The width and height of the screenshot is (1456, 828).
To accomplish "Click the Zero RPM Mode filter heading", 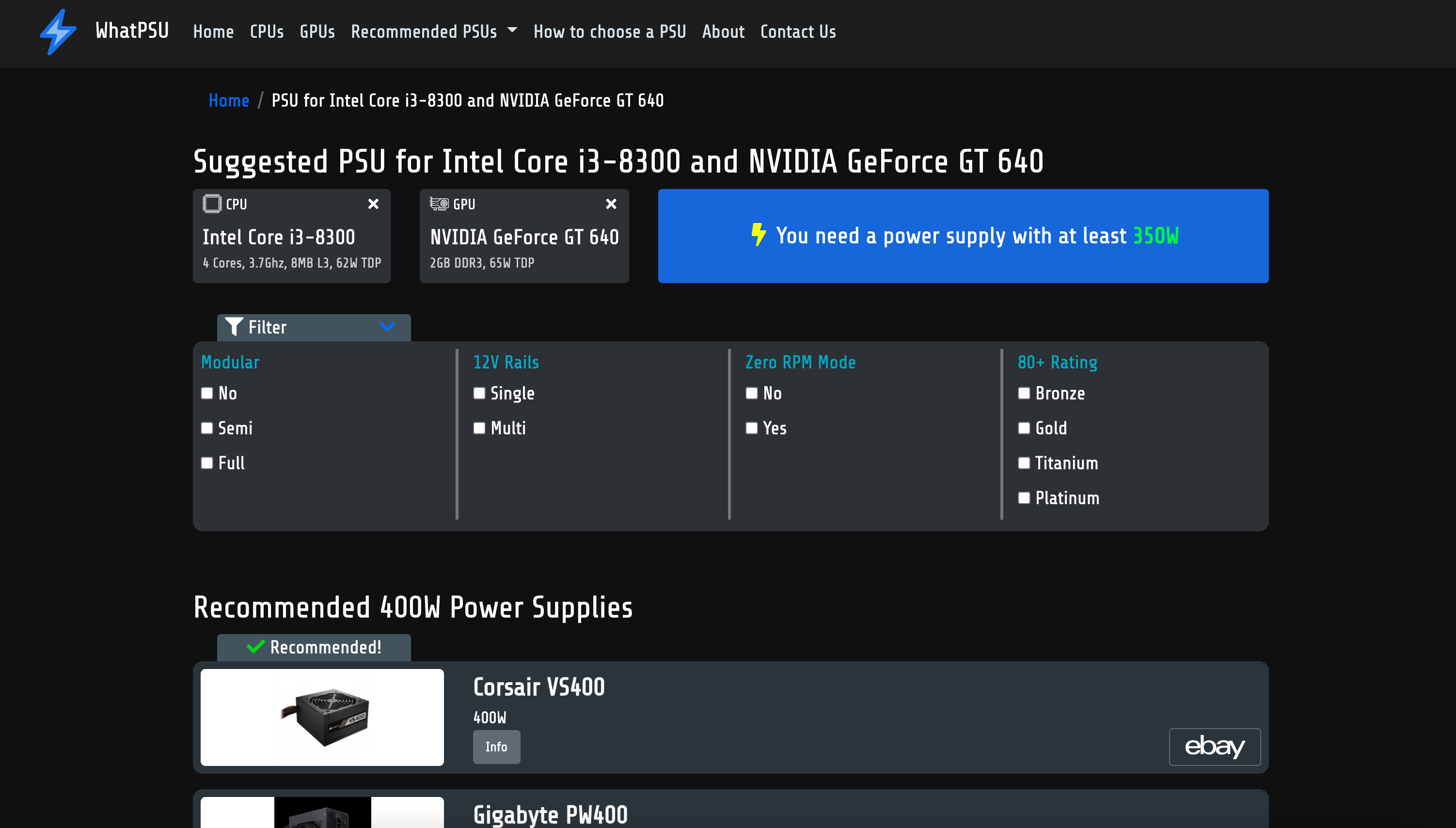I will coord(801,362).
